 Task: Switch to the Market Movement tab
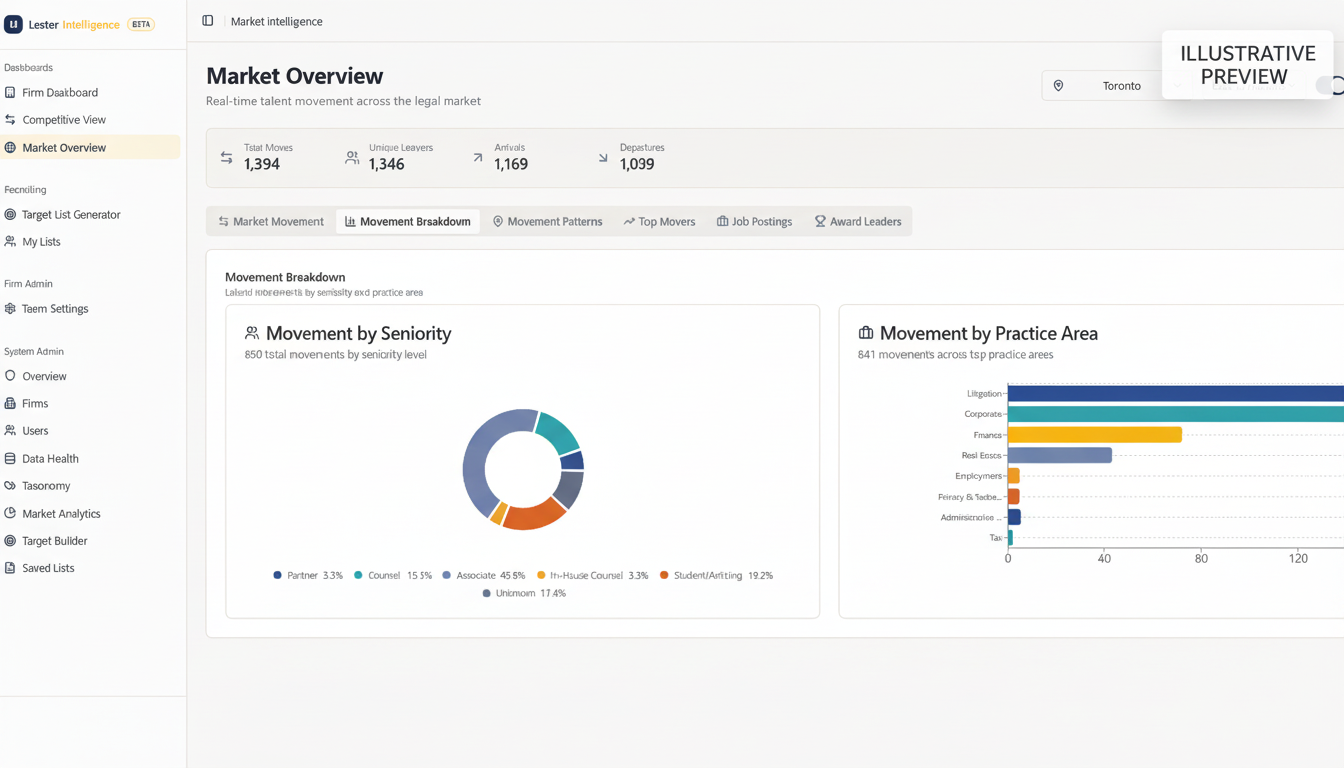271,222
